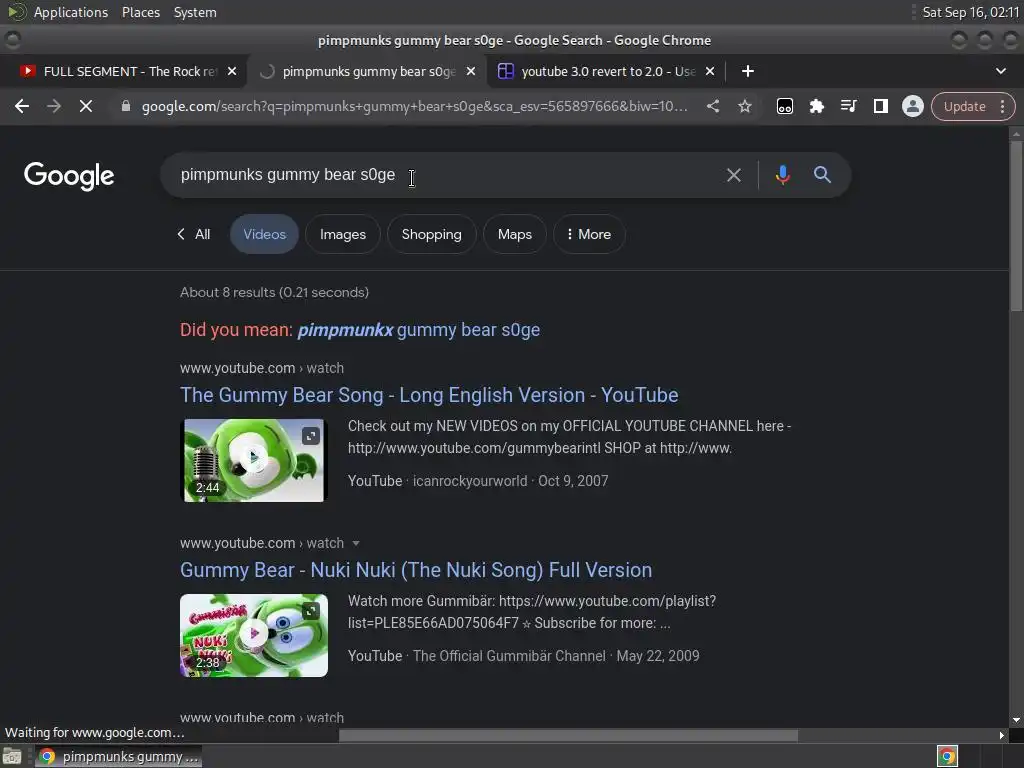Expand the More filters menu
1024x768 pixels.
pyautogui.click(x=589, y=234)
